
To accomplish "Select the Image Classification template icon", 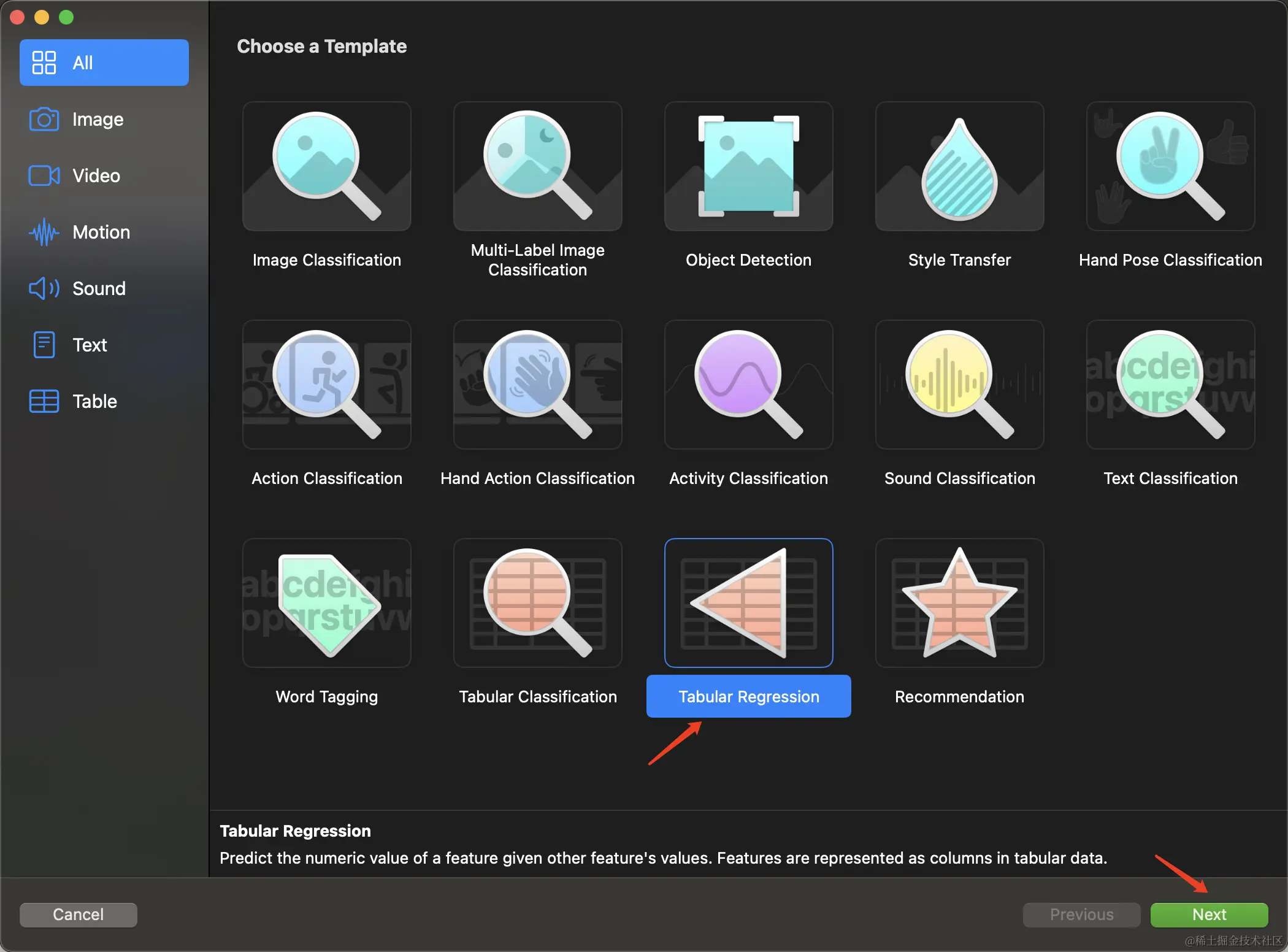I will [326, 166].
